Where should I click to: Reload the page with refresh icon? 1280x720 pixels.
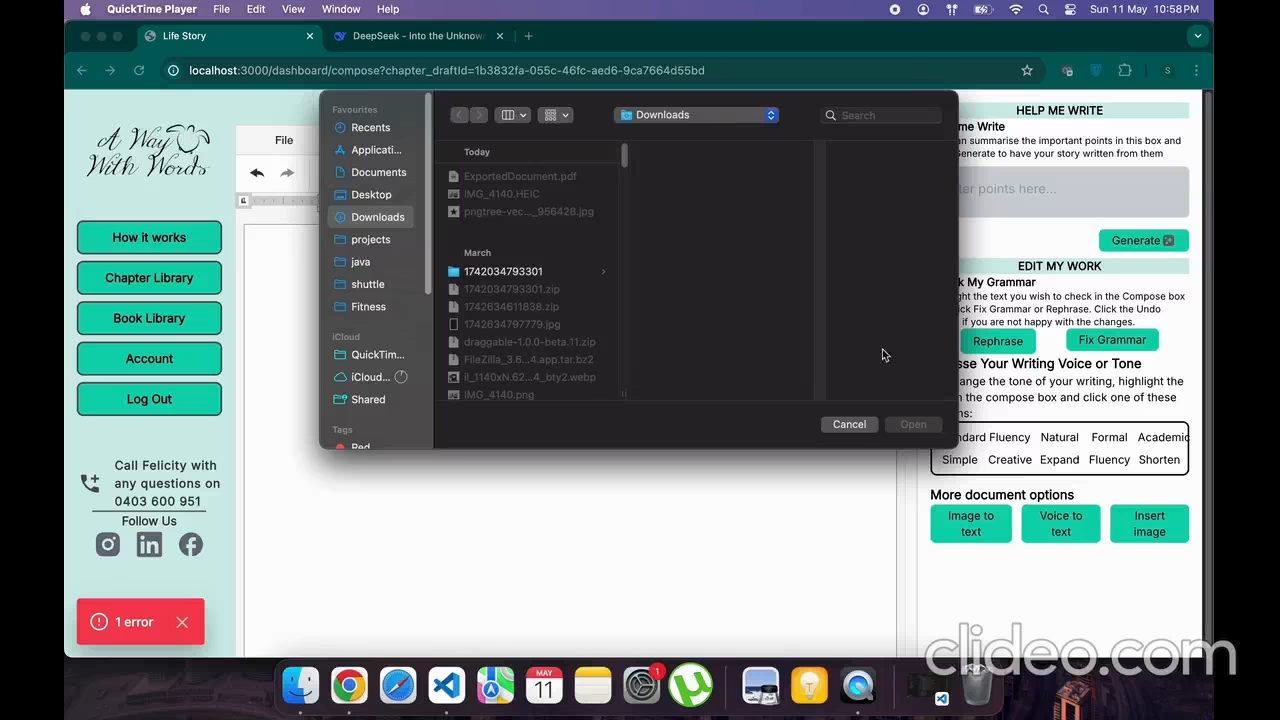(x=139, y=71)
